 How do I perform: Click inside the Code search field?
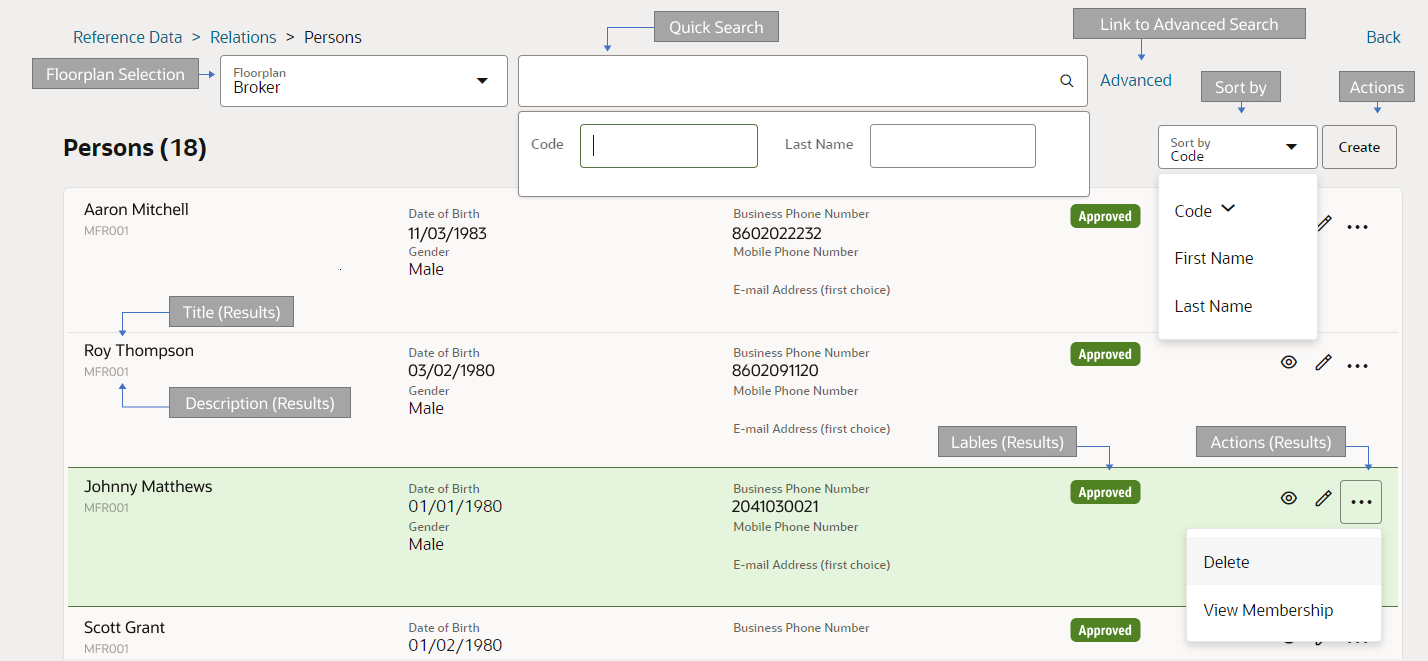[x=668, y=146]
